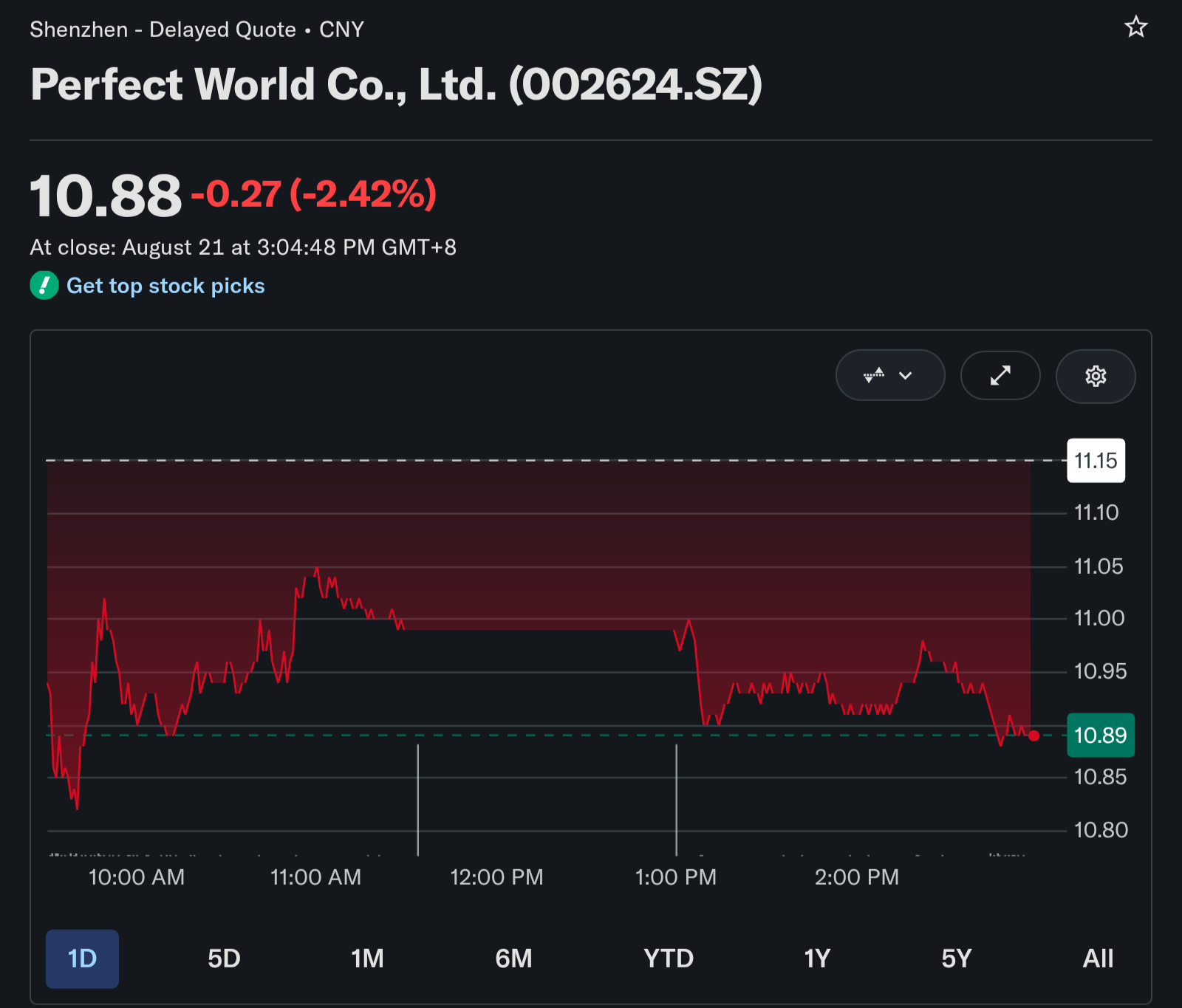
Task: Switch to 1M range tab
Action: (367, 959)
